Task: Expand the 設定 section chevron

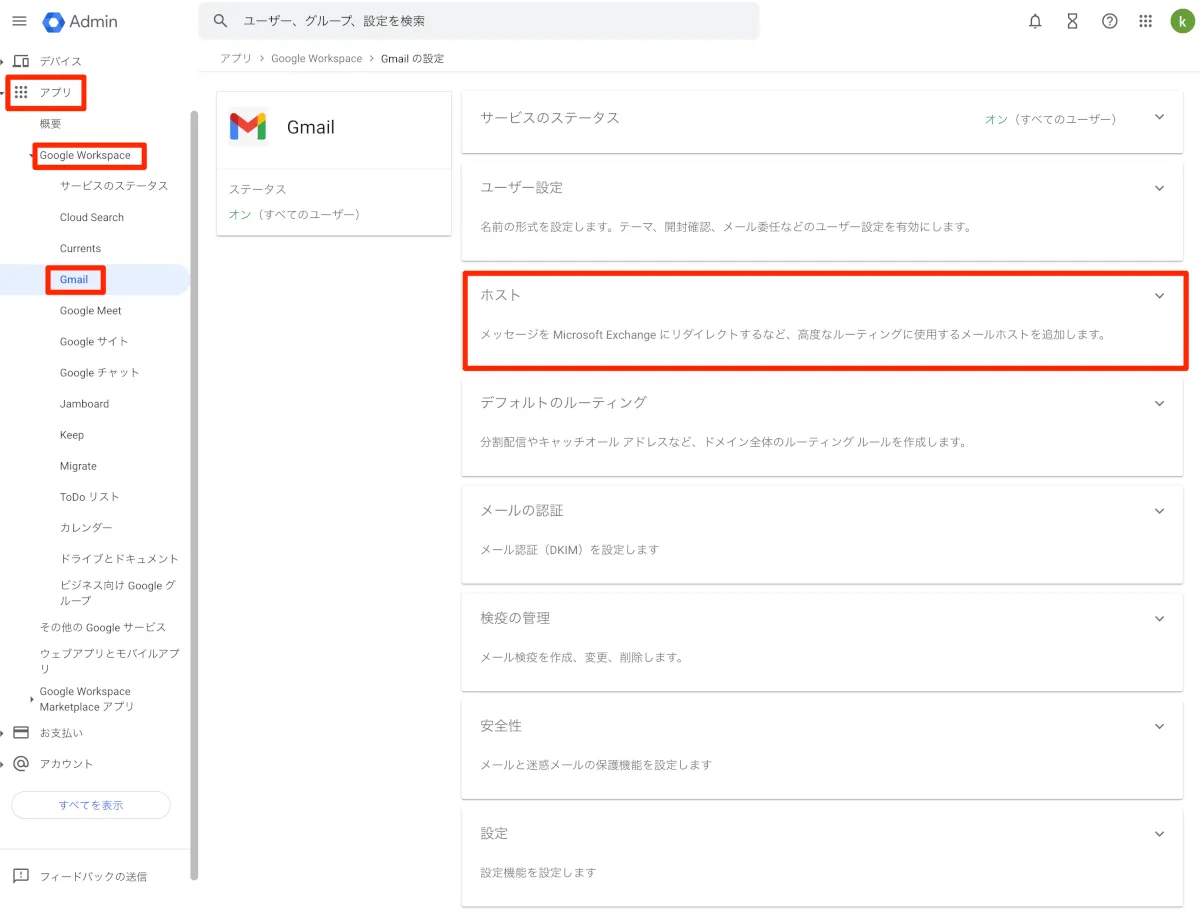Action: 1159,833
